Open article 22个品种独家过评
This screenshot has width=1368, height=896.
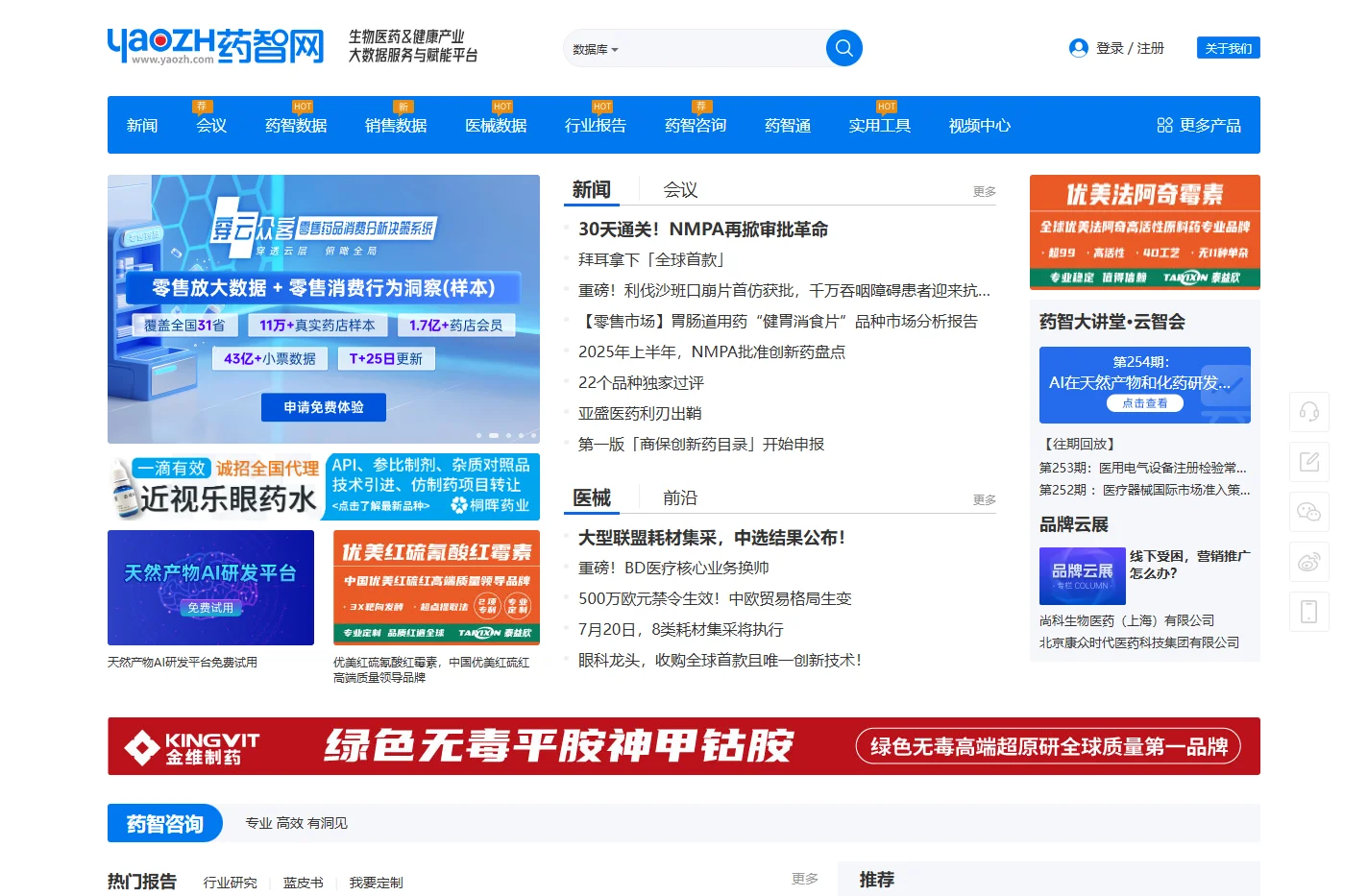click(x=641, y=383)
